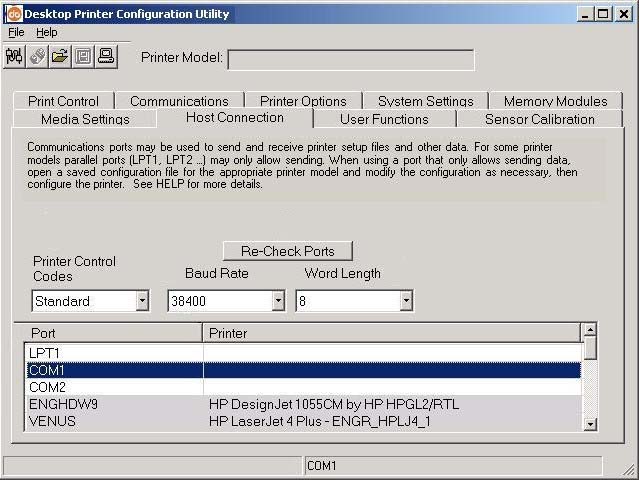The width and height of the screenshot is (639, 480).
Task: Open the Help menu
Action: 47,32
